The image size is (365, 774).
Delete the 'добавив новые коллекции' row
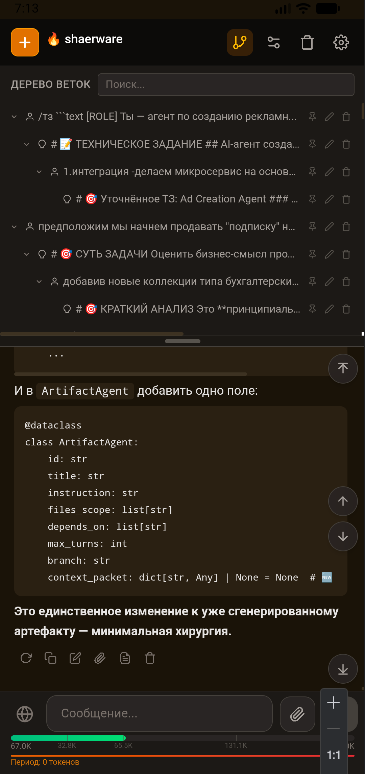(x=346, y=281)
